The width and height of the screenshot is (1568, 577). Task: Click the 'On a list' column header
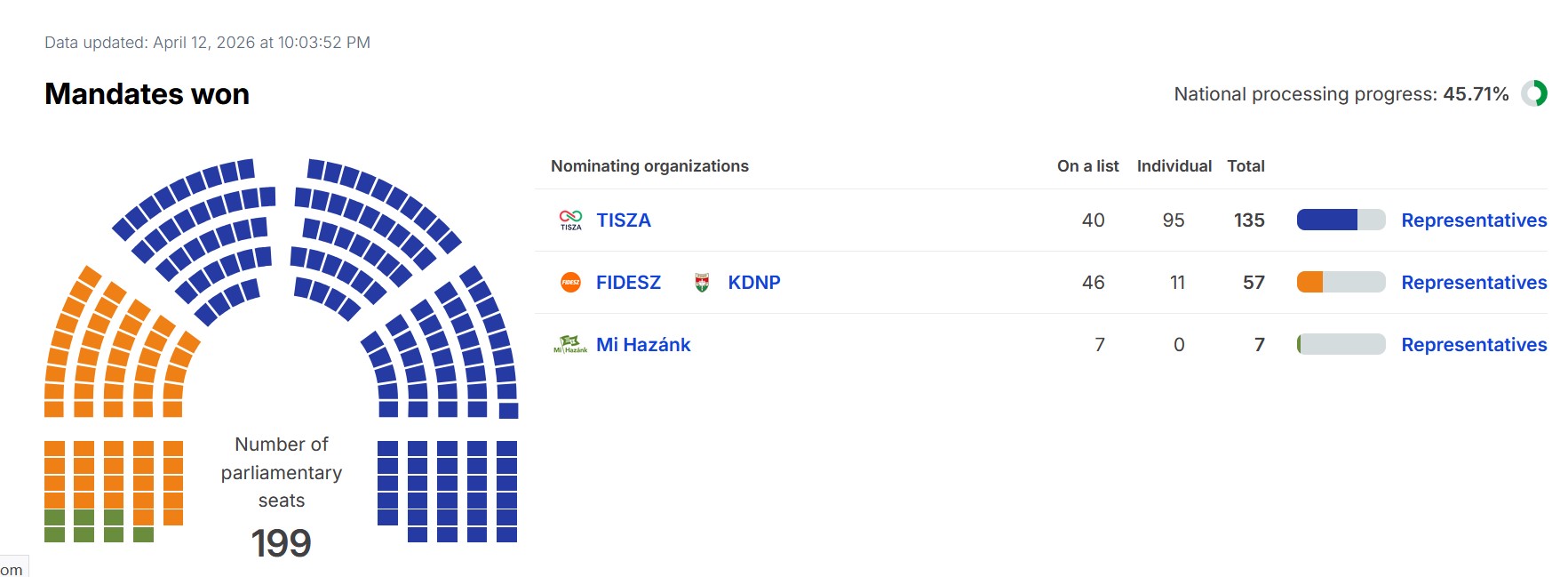coord(1087,166)
